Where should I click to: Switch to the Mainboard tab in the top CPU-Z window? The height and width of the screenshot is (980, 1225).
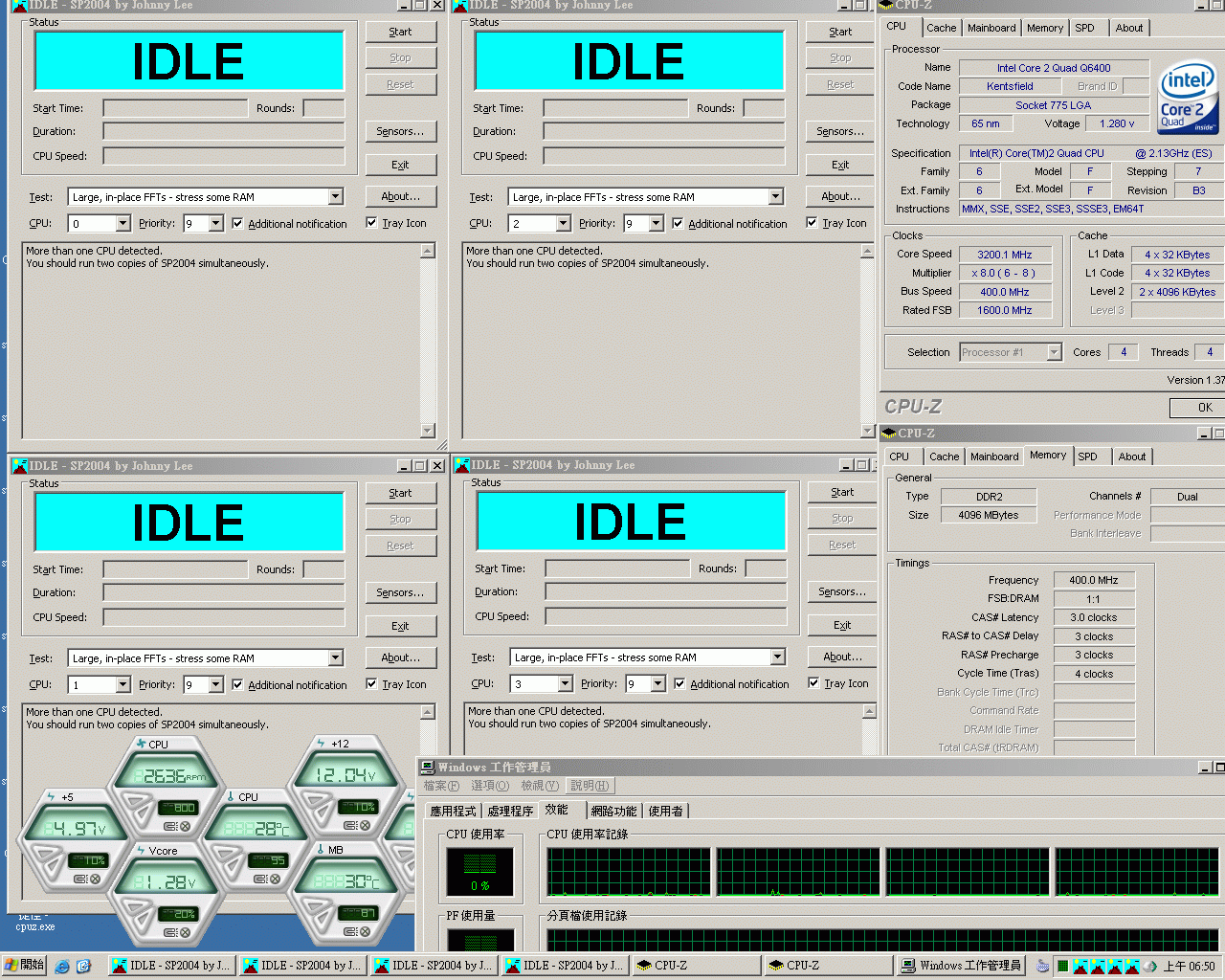click(x=991, y=28)
